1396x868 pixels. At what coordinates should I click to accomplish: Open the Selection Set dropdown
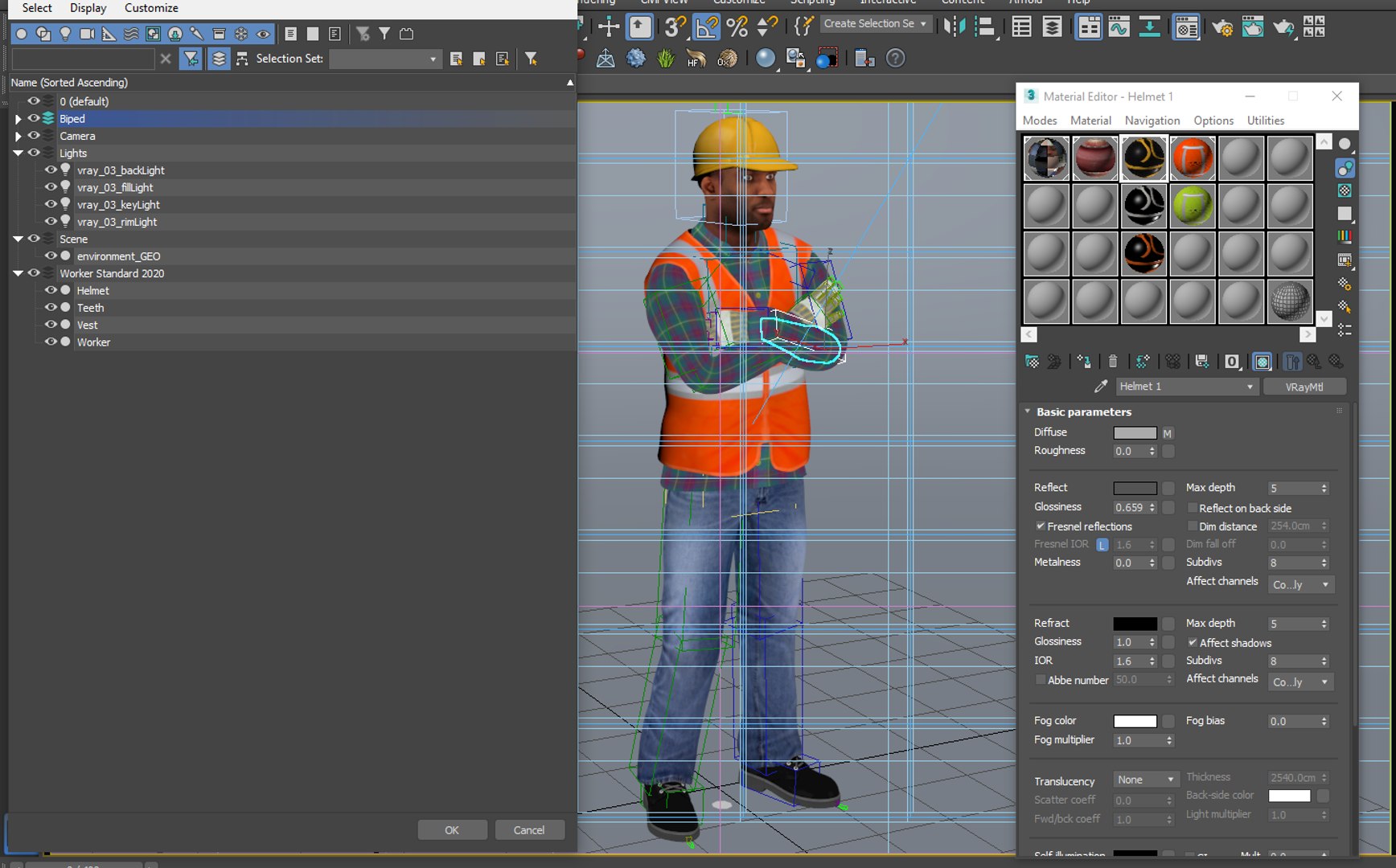pos(385,59)
